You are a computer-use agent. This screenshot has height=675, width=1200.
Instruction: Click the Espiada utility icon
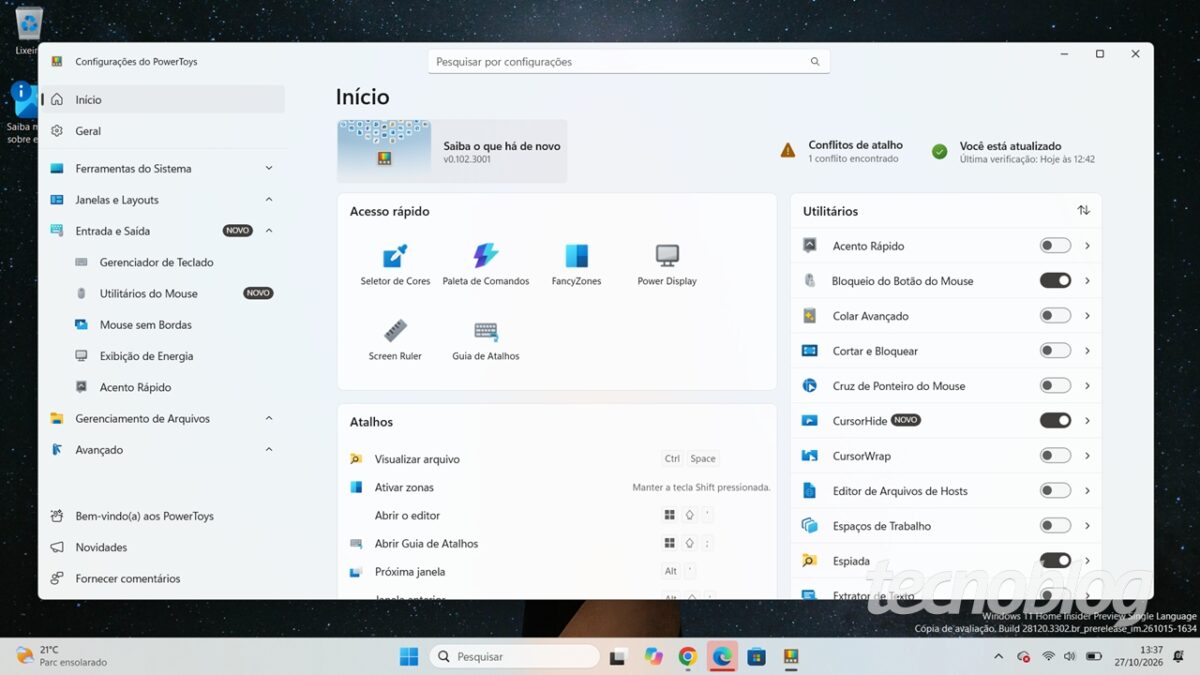click(810, 561)
